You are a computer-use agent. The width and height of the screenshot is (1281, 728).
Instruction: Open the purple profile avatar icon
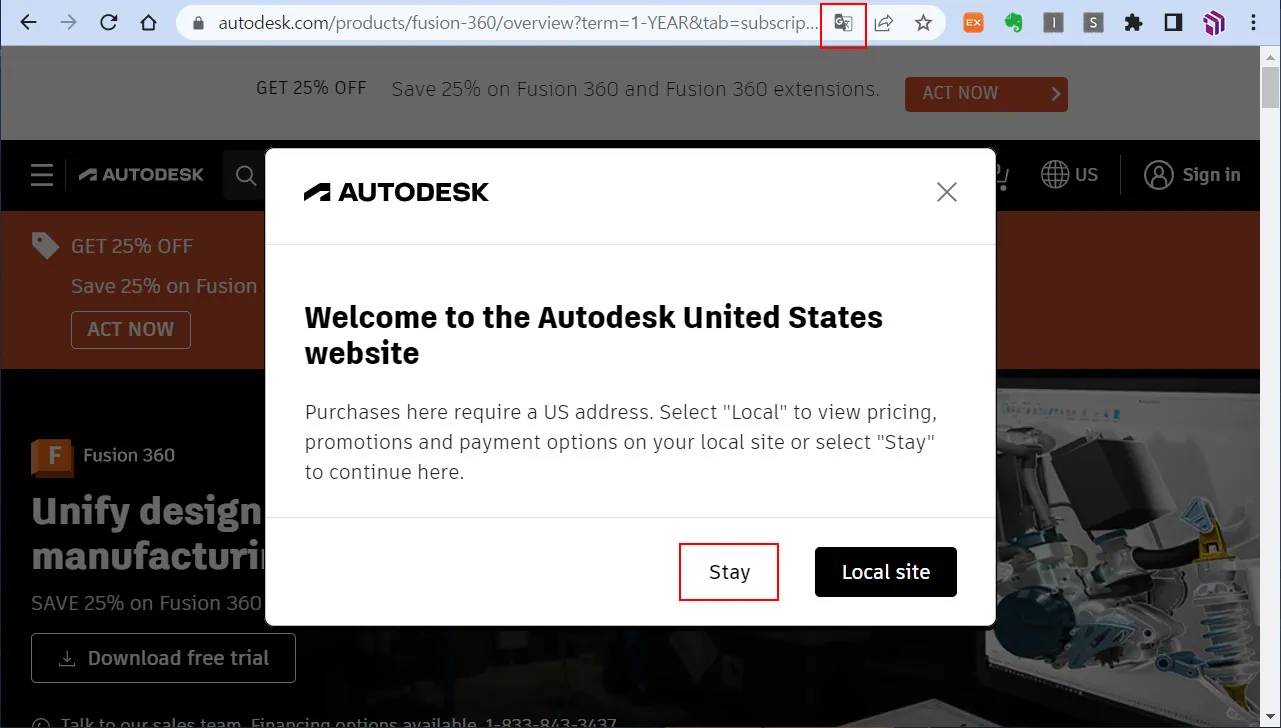[x=1214, y=23]
